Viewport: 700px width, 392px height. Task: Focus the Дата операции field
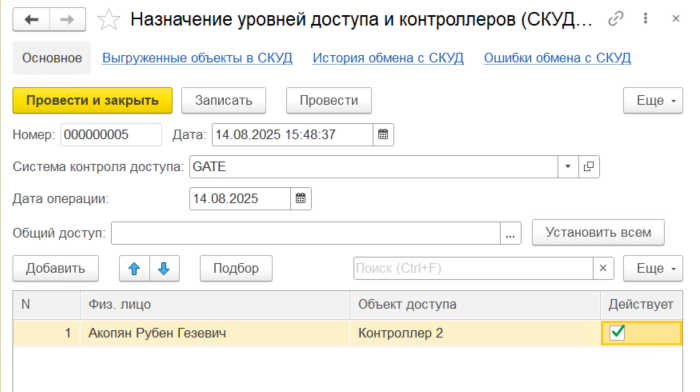[x=240, y=199]
